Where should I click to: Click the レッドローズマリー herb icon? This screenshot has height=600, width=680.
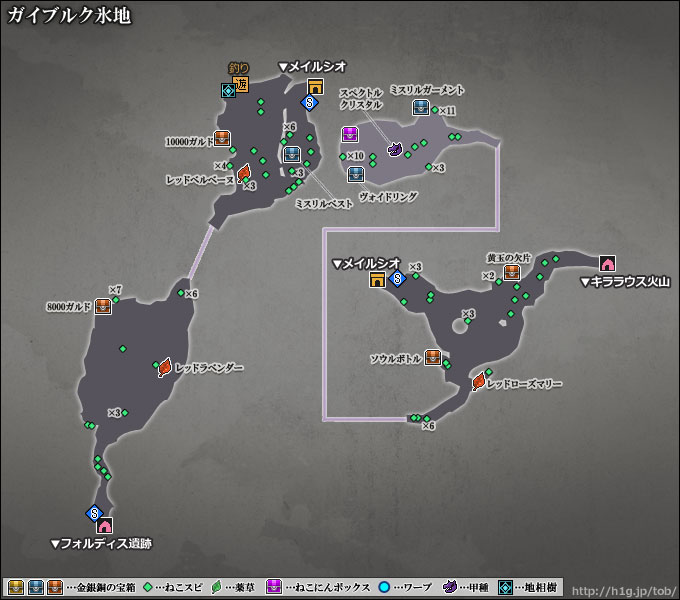click(479, 382)
